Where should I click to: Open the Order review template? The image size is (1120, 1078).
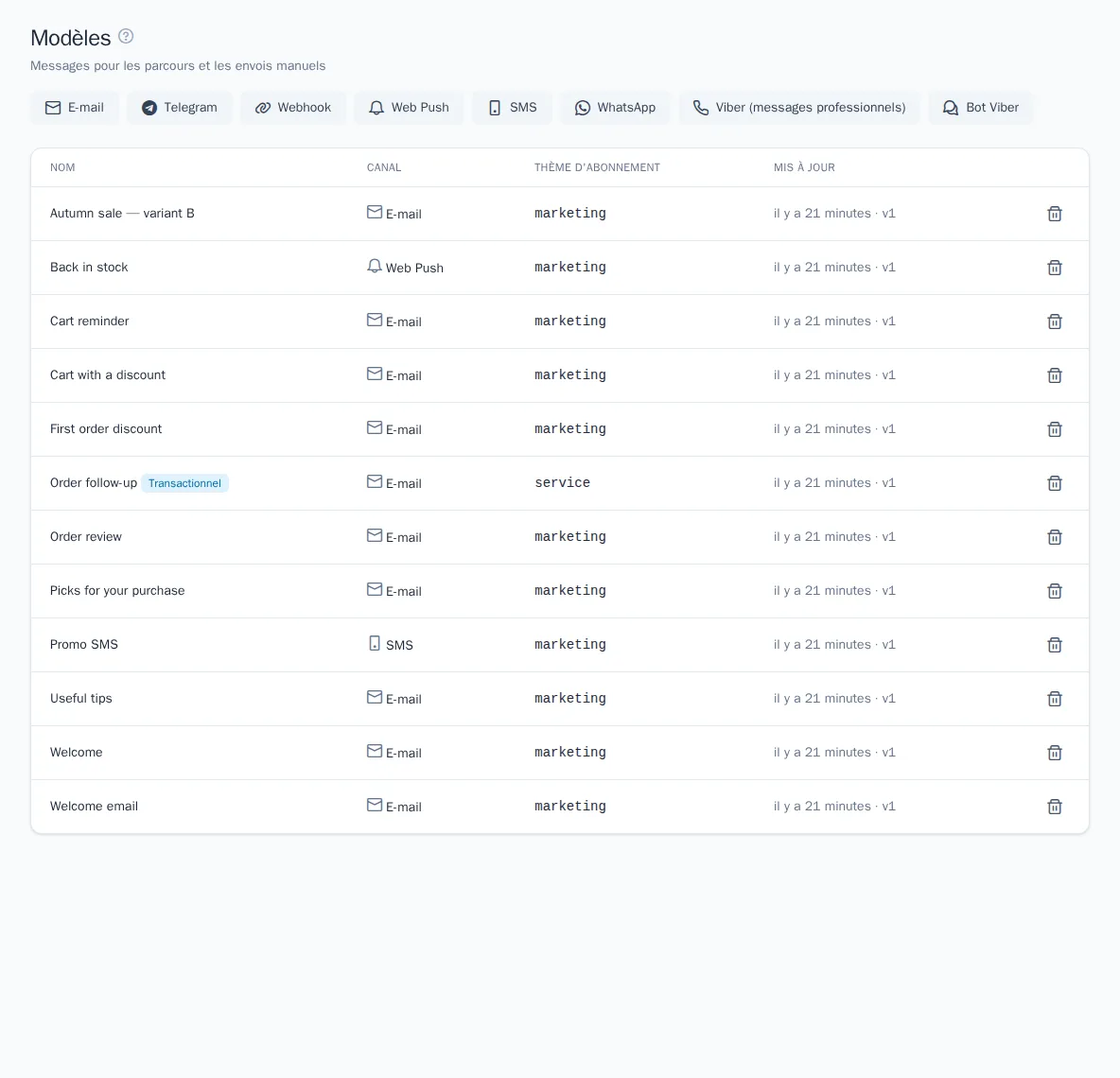(86, 537)
